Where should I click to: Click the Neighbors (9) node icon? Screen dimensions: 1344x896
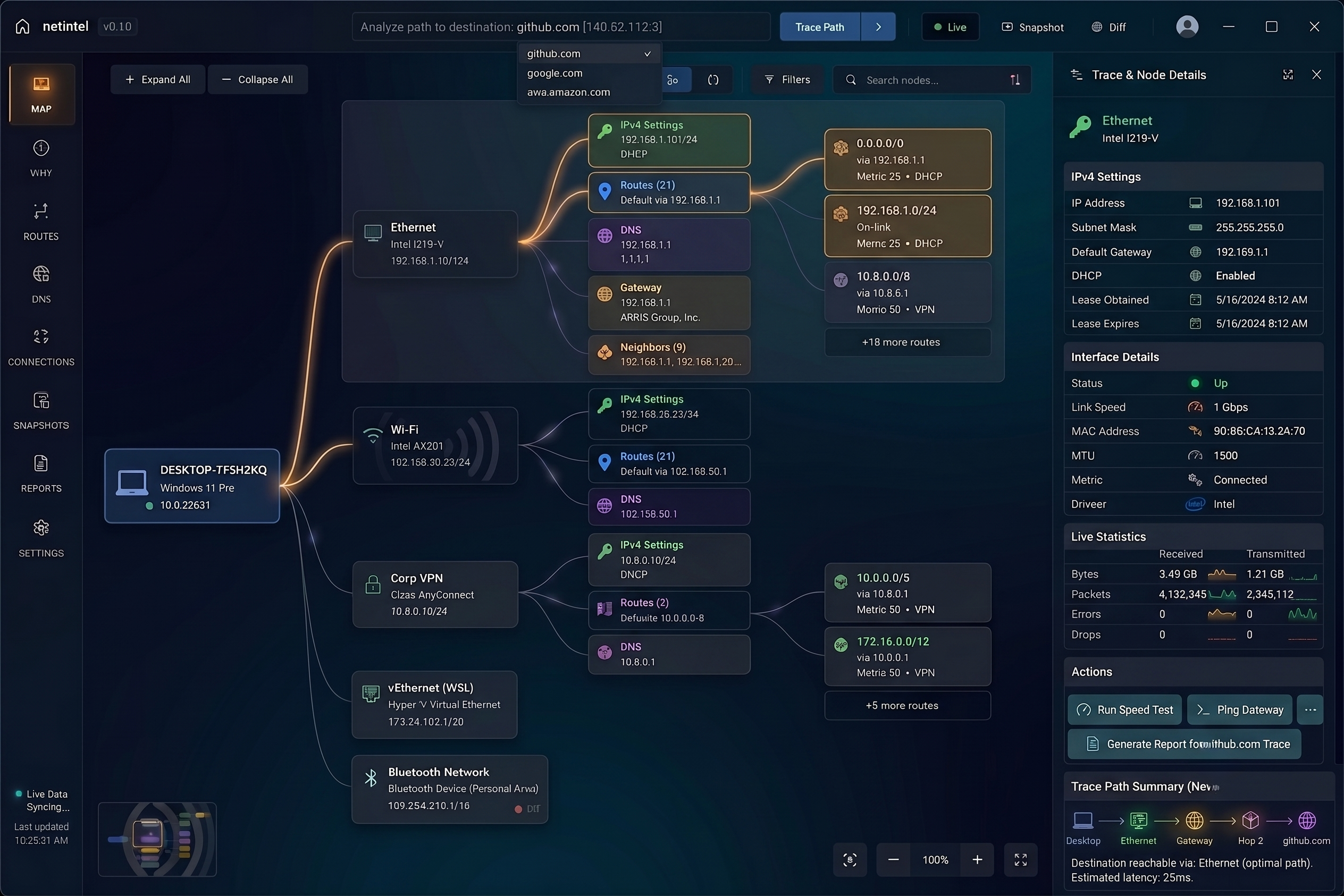(x=605, y=352)
